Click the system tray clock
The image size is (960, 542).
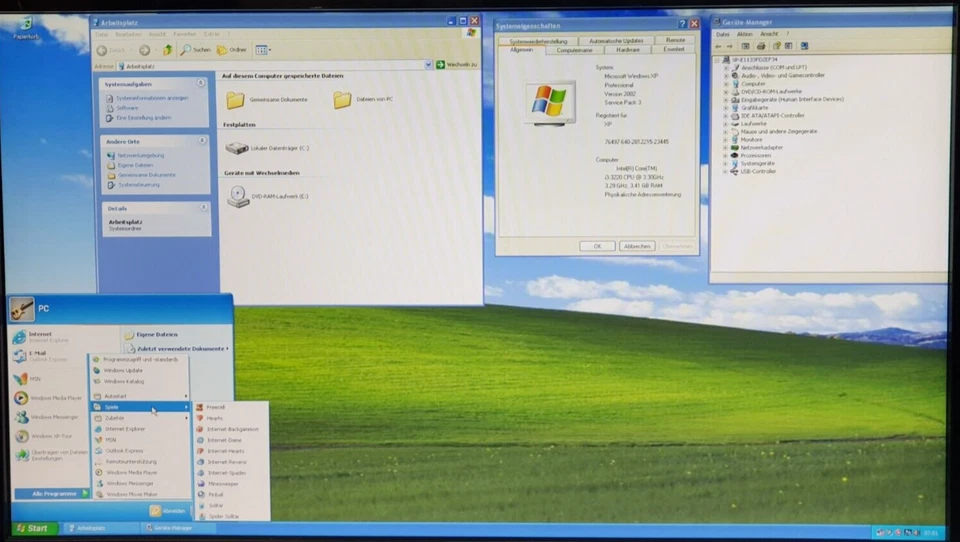point(931,532)
